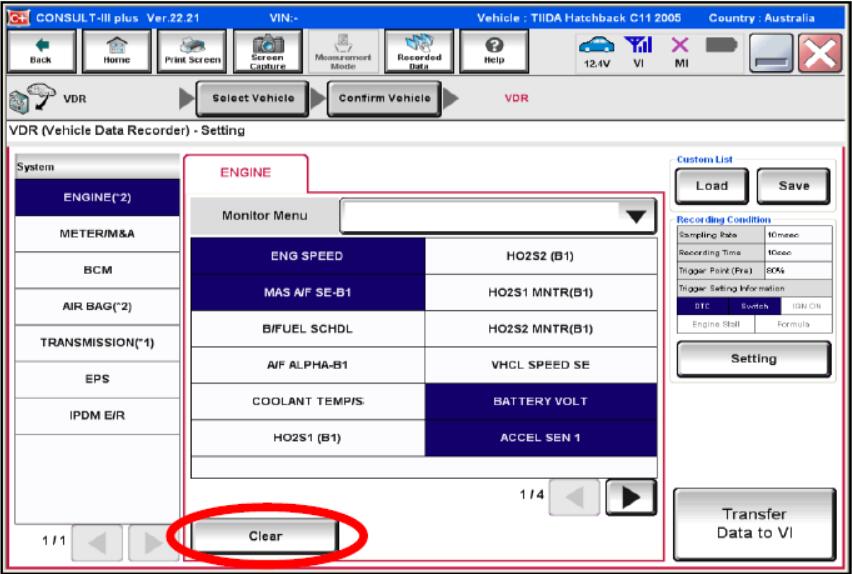The image size is (852, 574).
Task: Toggle COOLANT TEMP/S monitor item
Action: [308, 402]
